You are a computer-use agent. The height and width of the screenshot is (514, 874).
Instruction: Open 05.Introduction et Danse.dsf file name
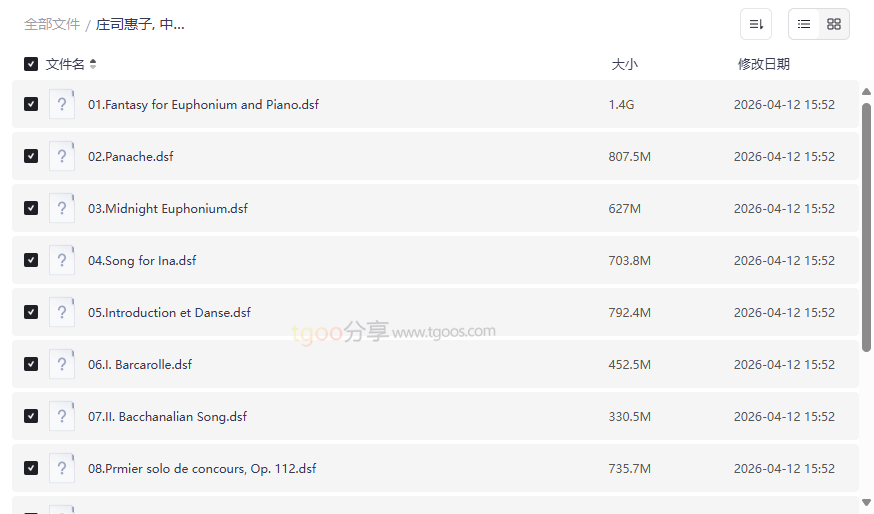point(169,312)
